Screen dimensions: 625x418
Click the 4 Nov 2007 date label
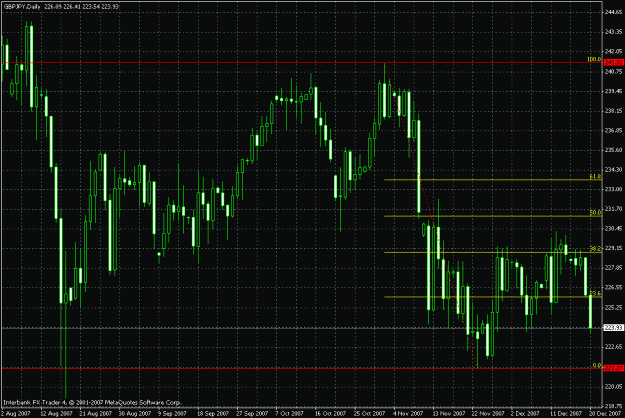pyautogui.click(x=408, y=414)
